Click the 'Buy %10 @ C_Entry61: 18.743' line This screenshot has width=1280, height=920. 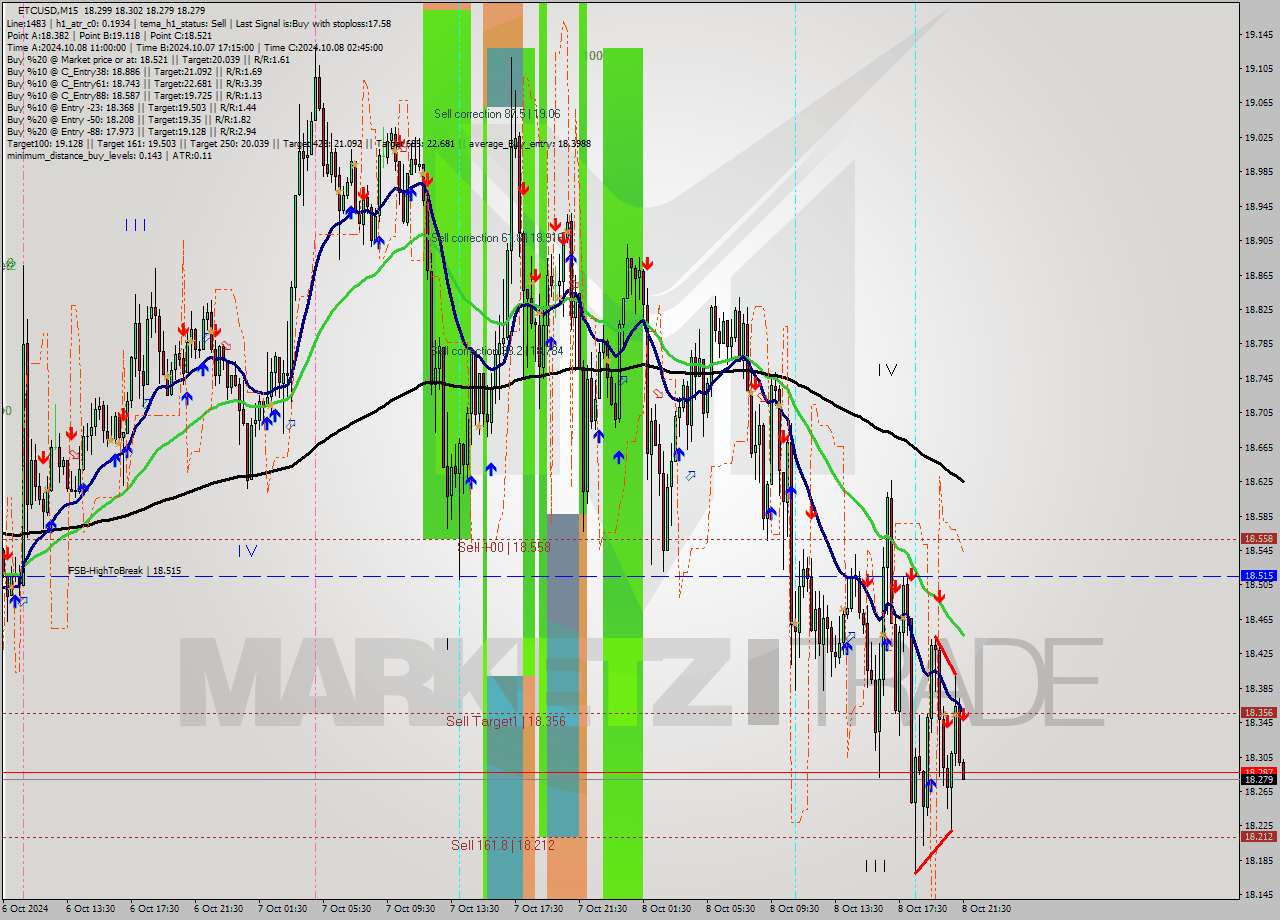point(134,83)
